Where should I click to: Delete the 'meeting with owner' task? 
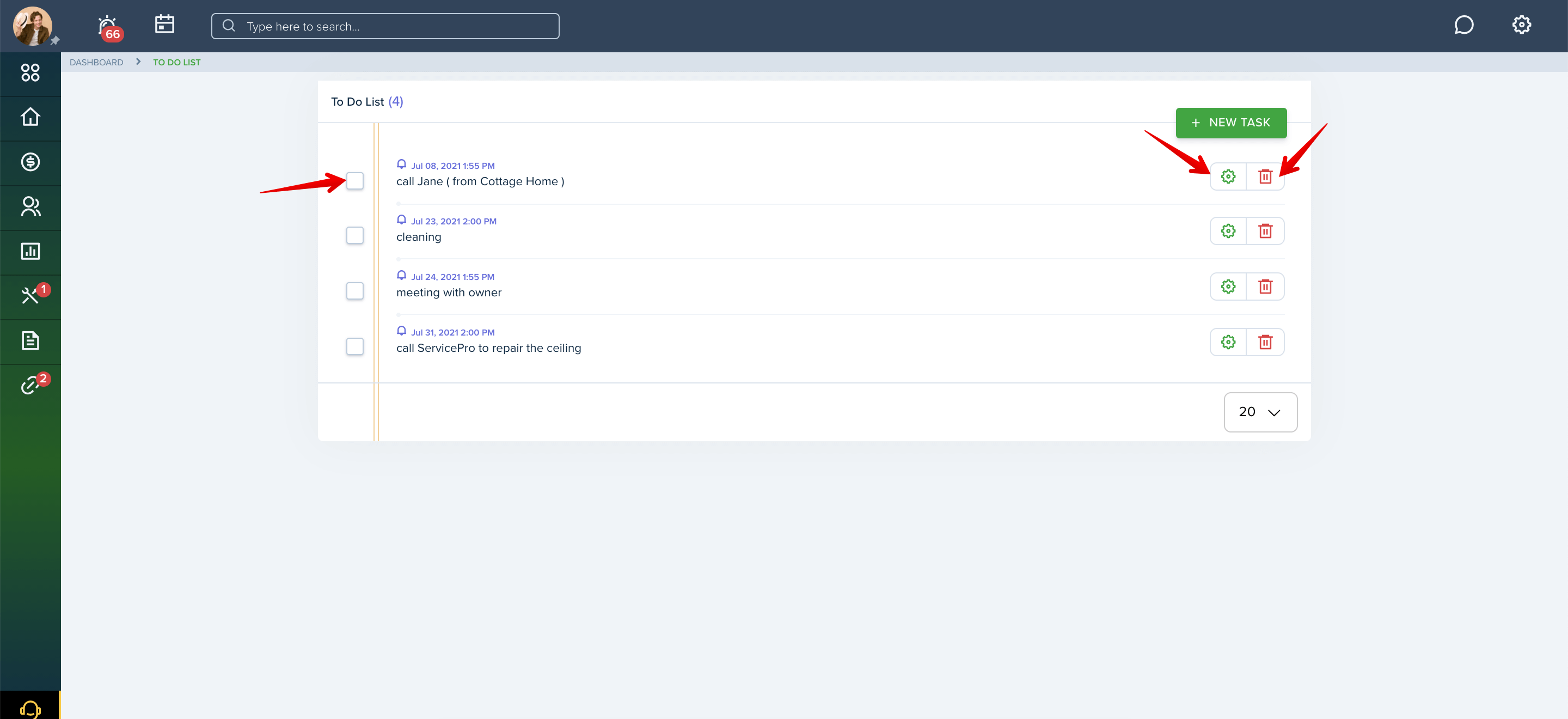click(x=1265, y=287)
